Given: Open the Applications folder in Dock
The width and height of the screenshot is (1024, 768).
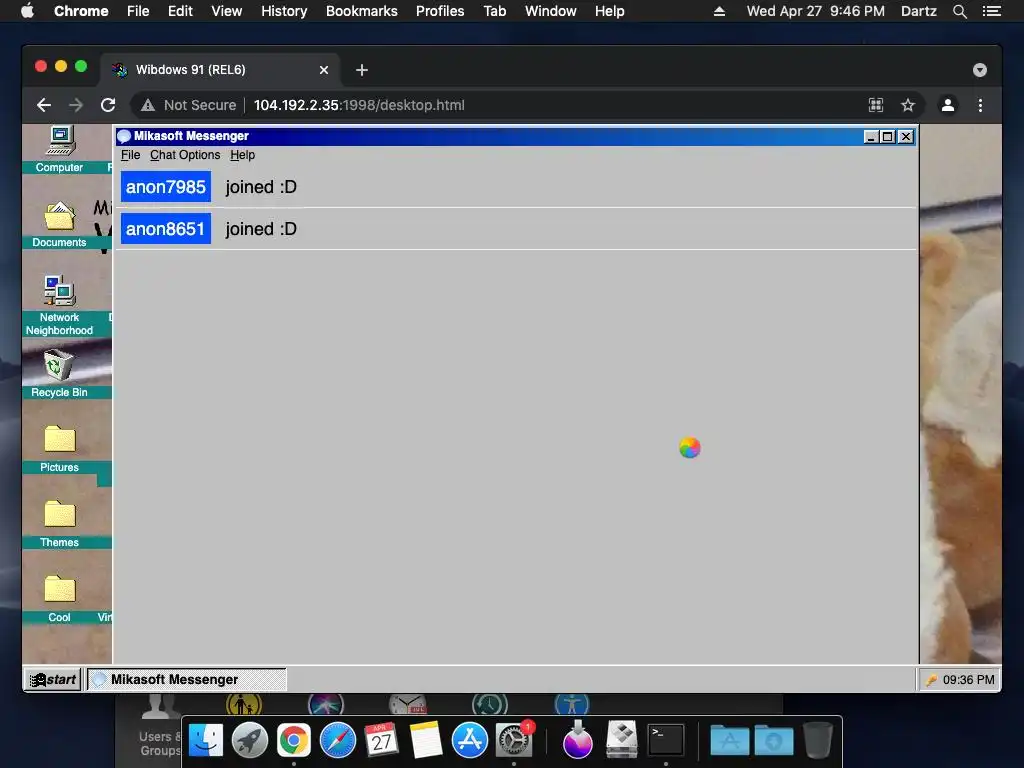Looking at the screenshot, I should 729,741.
